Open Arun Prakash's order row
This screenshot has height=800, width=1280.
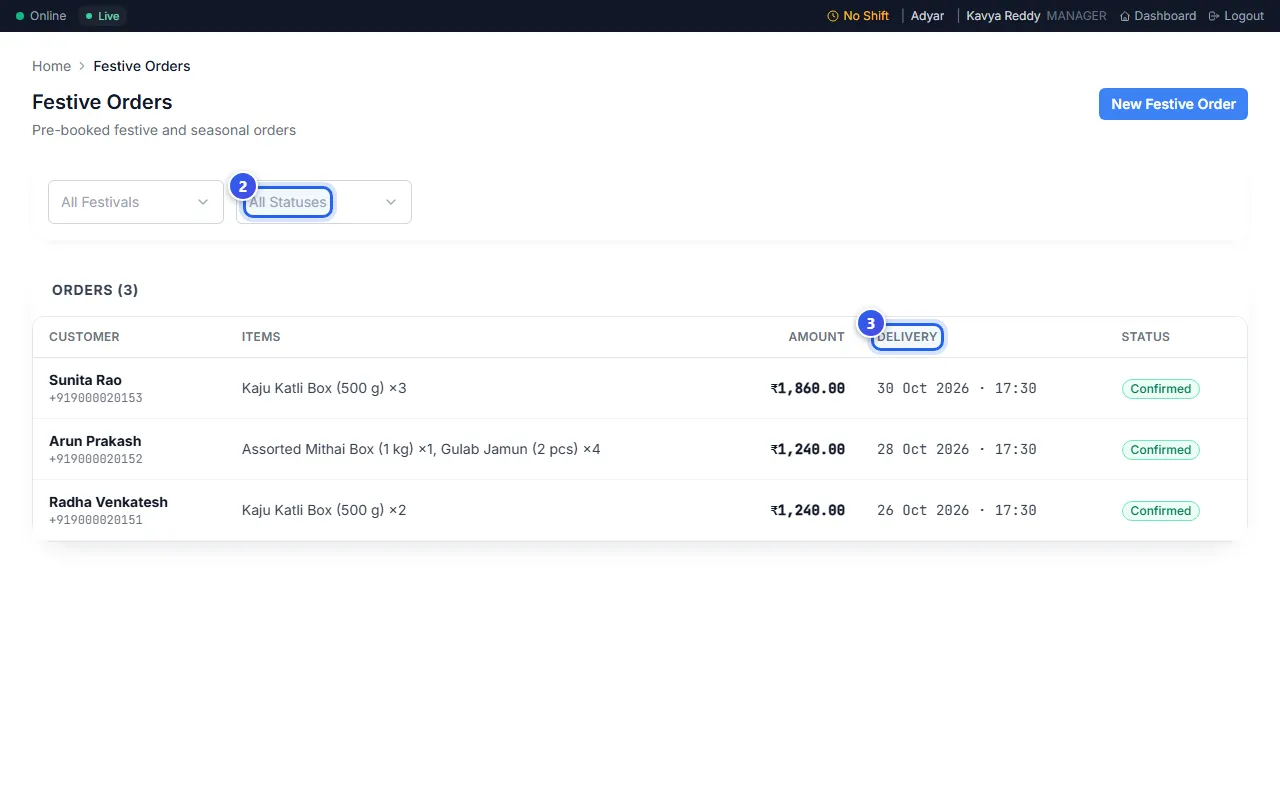640,449
